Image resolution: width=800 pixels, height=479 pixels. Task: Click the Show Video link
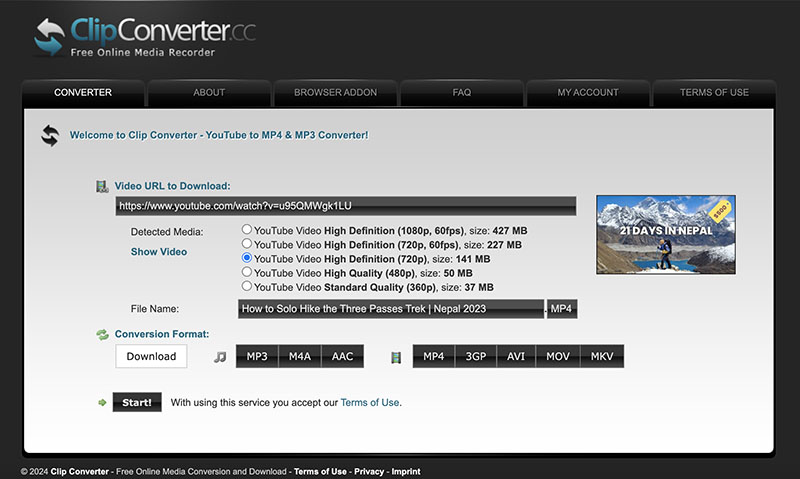click(159, 252)
